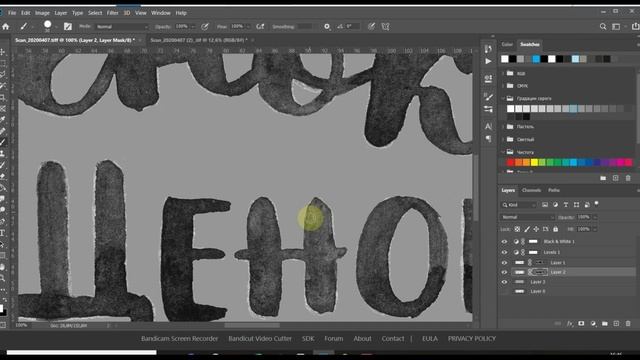The height and width of the screenshot is (360, 640).
Task: Open the Window menu
Action: click(x=161, y=13)
